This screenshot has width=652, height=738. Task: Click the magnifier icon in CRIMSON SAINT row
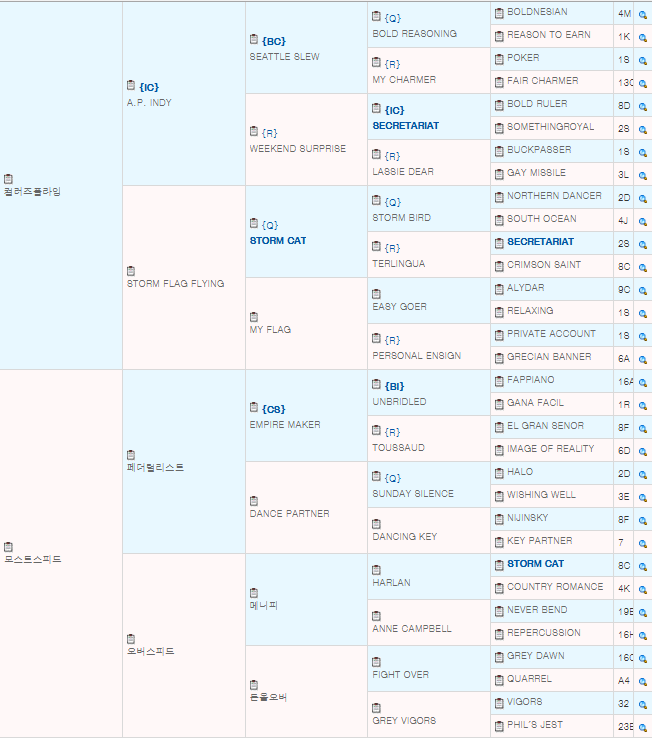pyautogui.click(x=643, y=268)
